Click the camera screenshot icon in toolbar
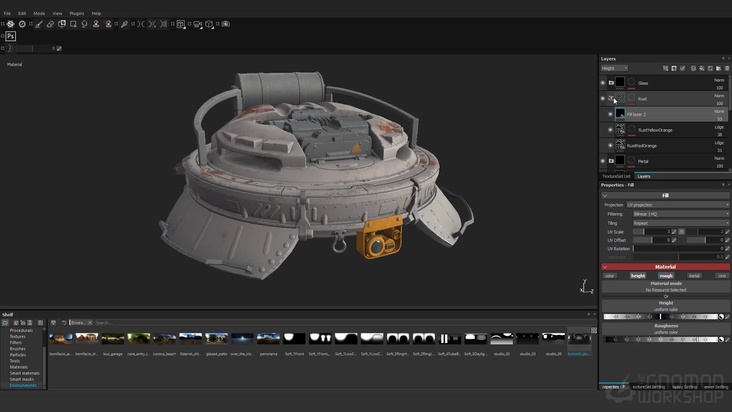 [x=225, y=24]
